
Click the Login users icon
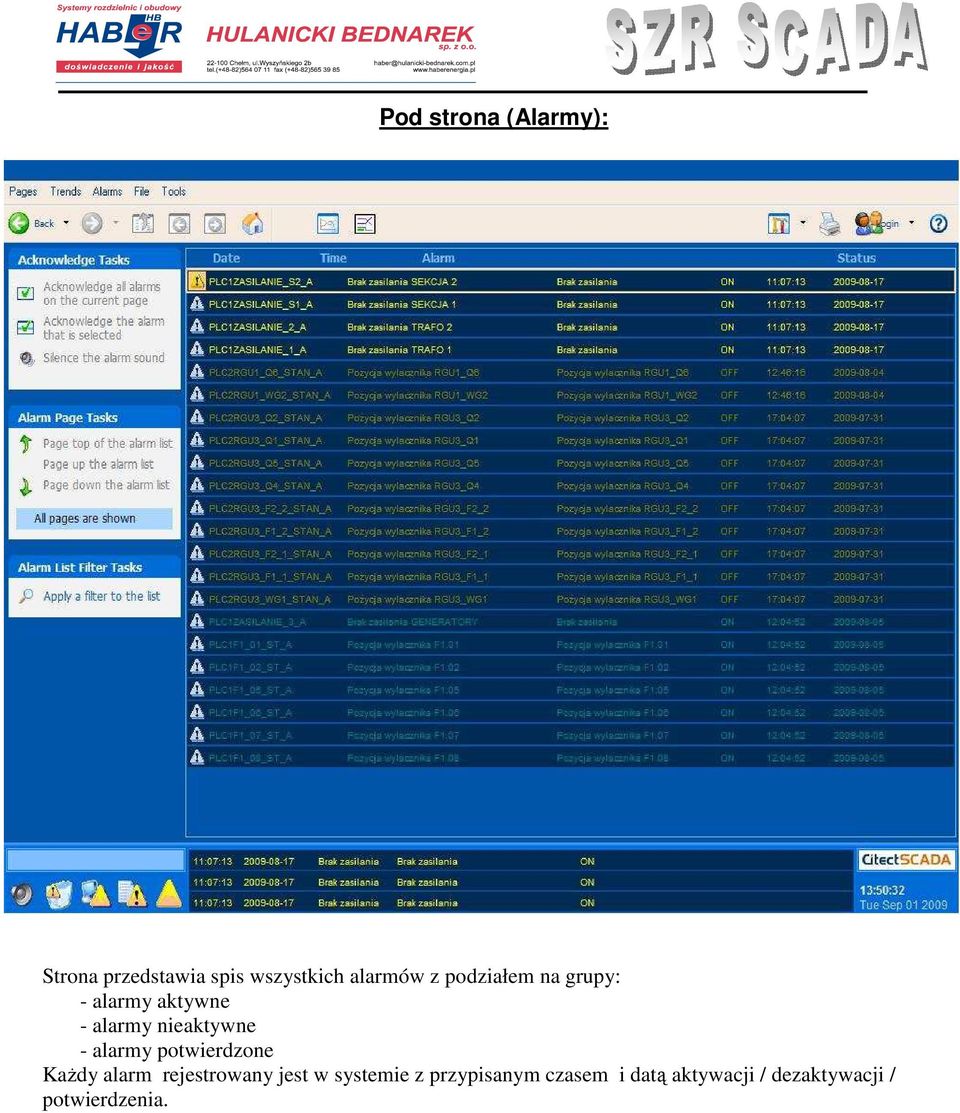tap(868, 224)
